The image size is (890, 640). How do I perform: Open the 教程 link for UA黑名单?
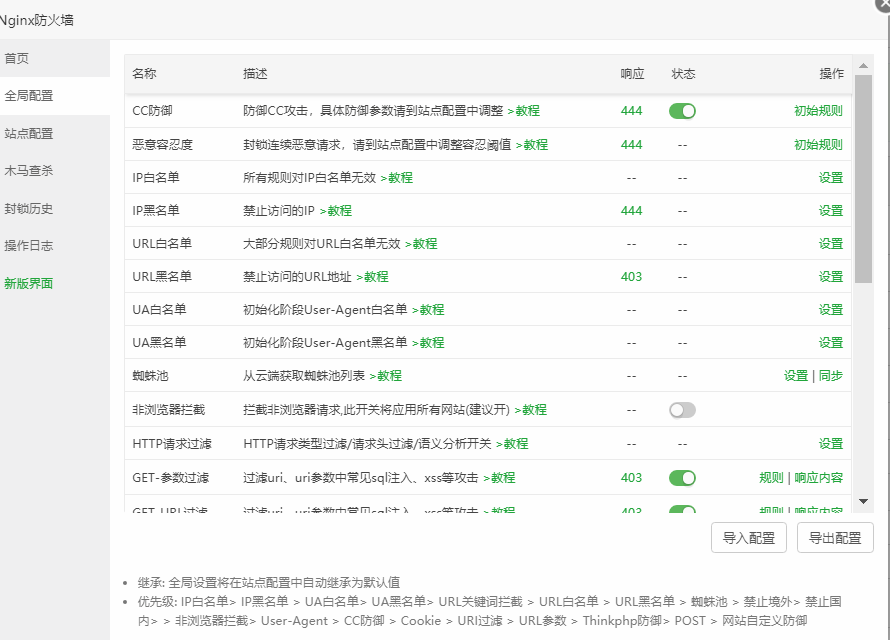[x=429, y=343]
